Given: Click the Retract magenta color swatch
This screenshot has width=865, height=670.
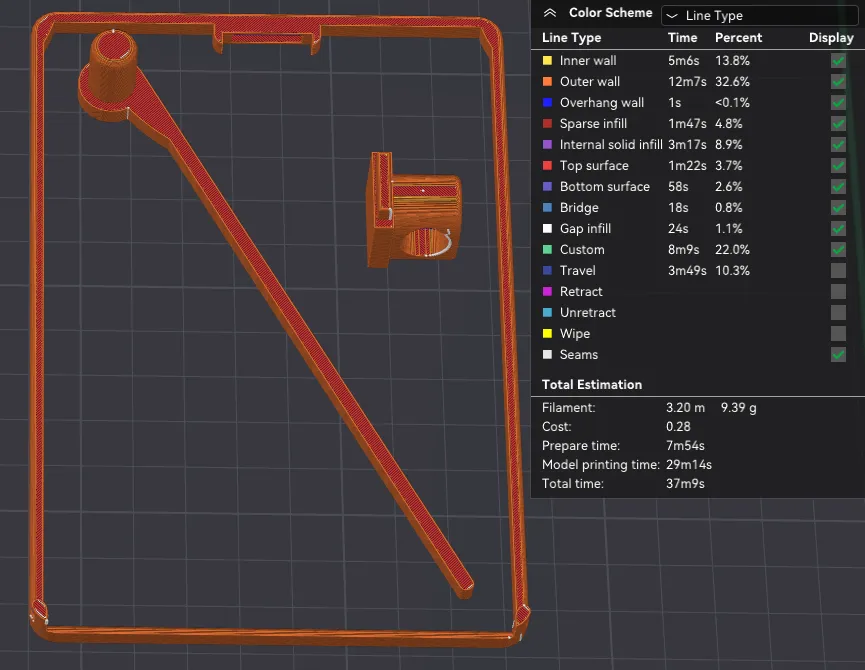Looking at the screenshot, I should (x=547, y=291).
